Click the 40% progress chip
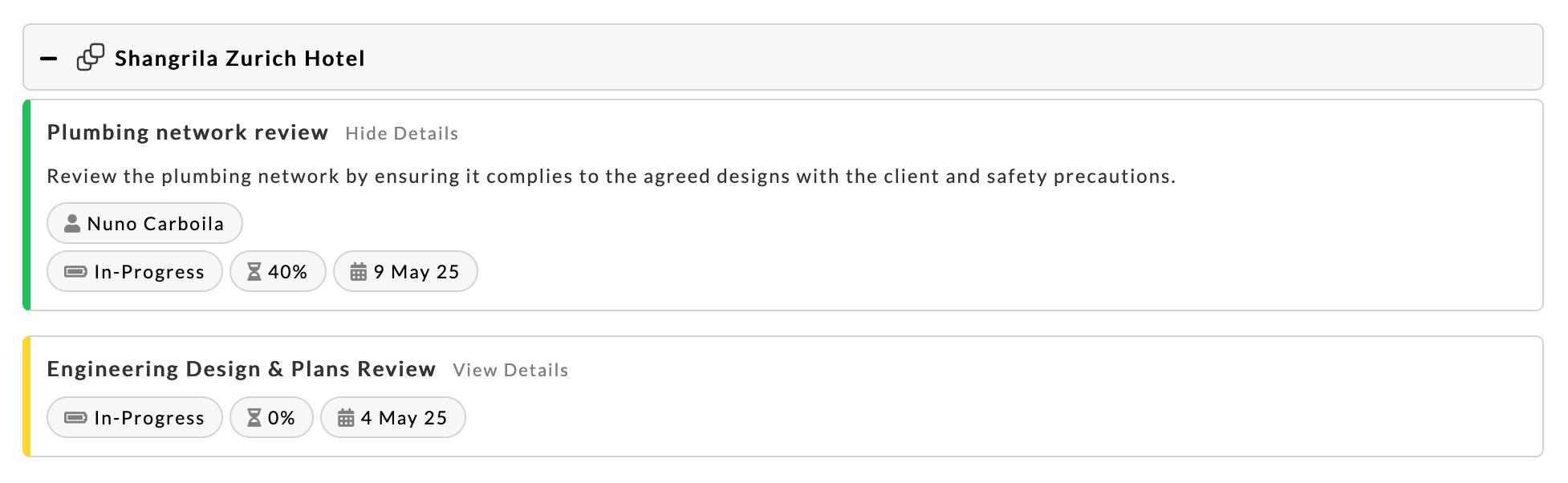1568x483 pixels. tap(278, 272)
